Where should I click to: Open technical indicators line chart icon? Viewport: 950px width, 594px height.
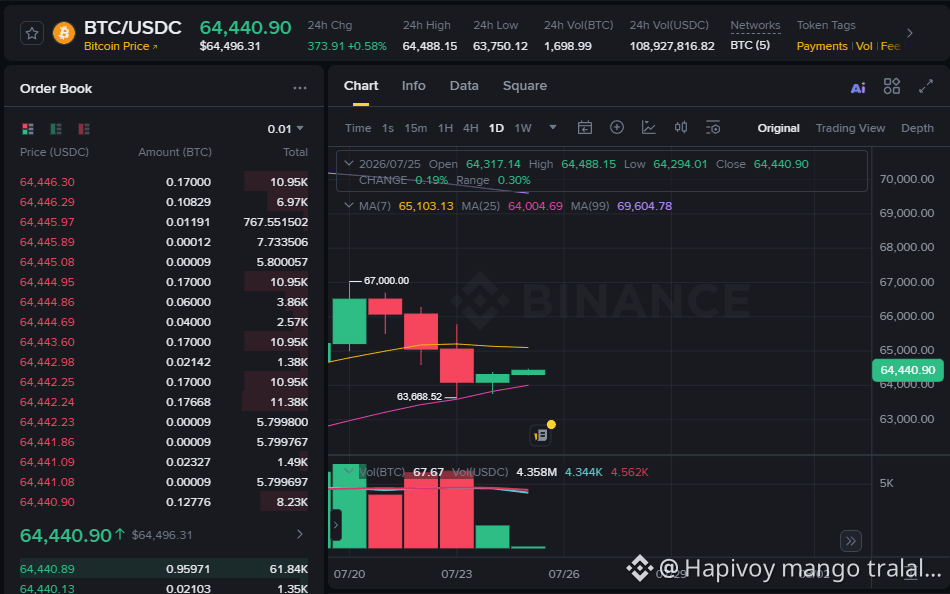coord(649,127)
